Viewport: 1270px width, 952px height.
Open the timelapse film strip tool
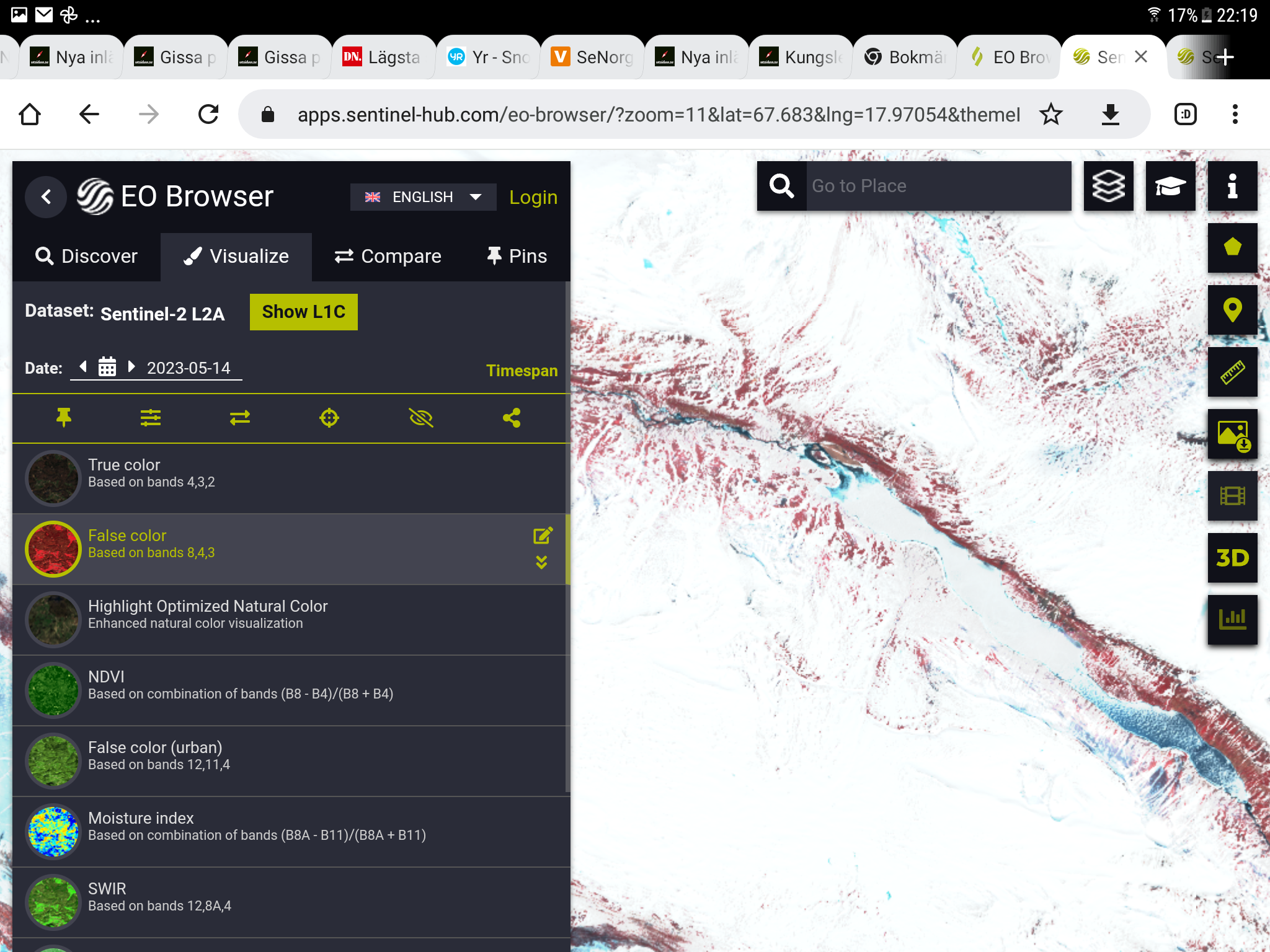pyautogui.click(x=1232, y=496)
